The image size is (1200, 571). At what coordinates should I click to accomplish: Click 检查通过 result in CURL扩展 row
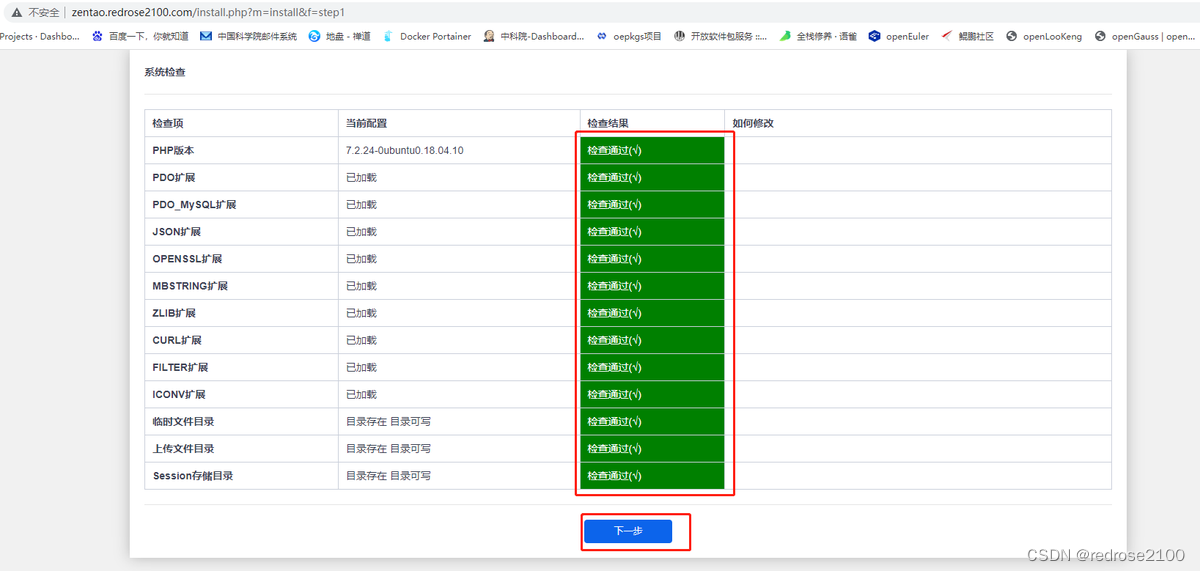click(x=652, y=340)
